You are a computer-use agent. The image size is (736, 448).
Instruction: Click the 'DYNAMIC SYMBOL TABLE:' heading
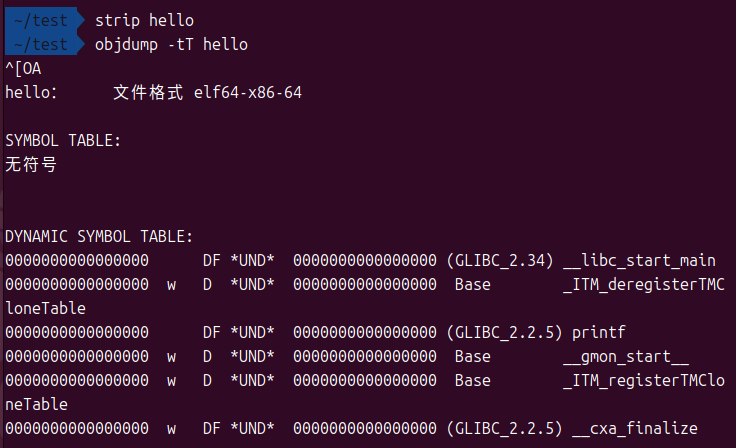click(x=99, y=237)
